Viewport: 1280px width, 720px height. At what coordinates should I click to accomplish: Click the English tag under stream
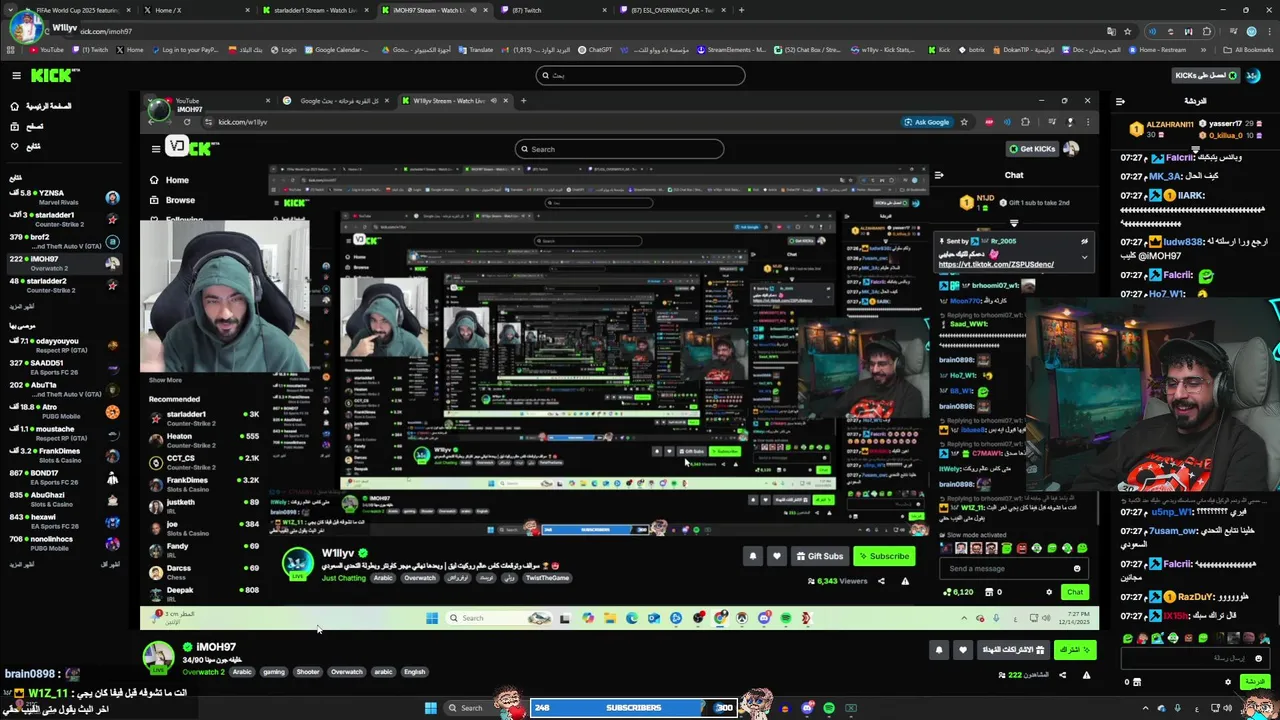[x=414, y=672]
